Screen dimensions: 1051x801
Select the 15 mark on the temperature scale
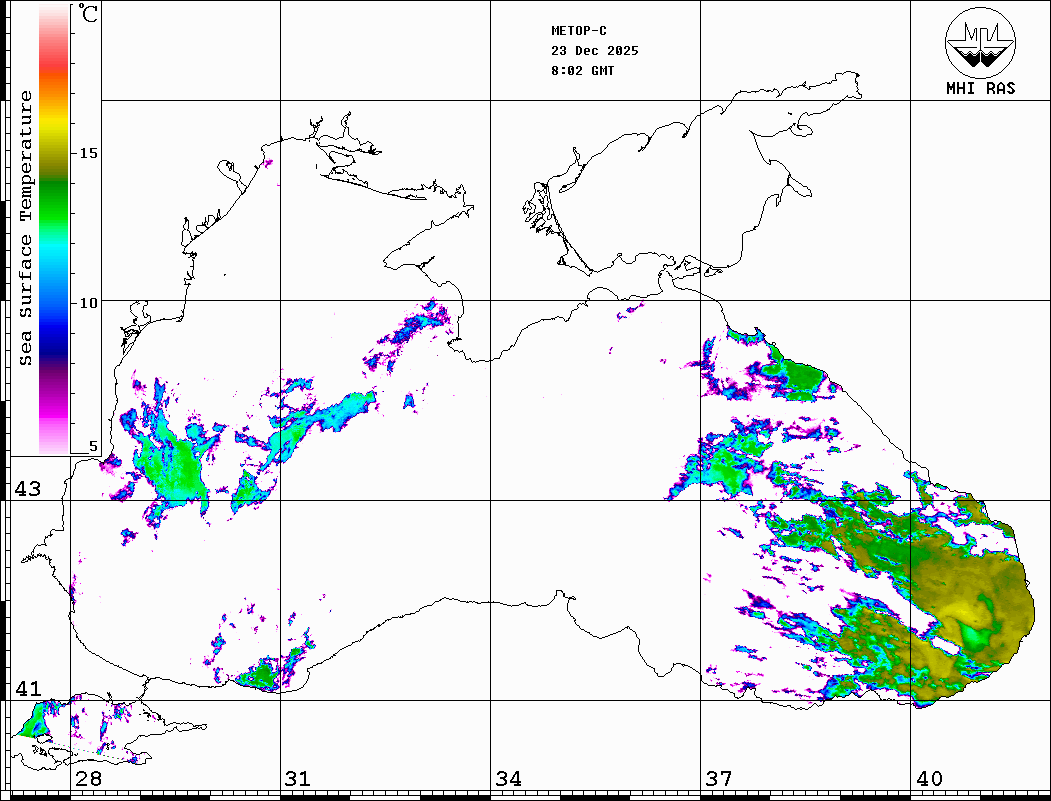(89, 153)
